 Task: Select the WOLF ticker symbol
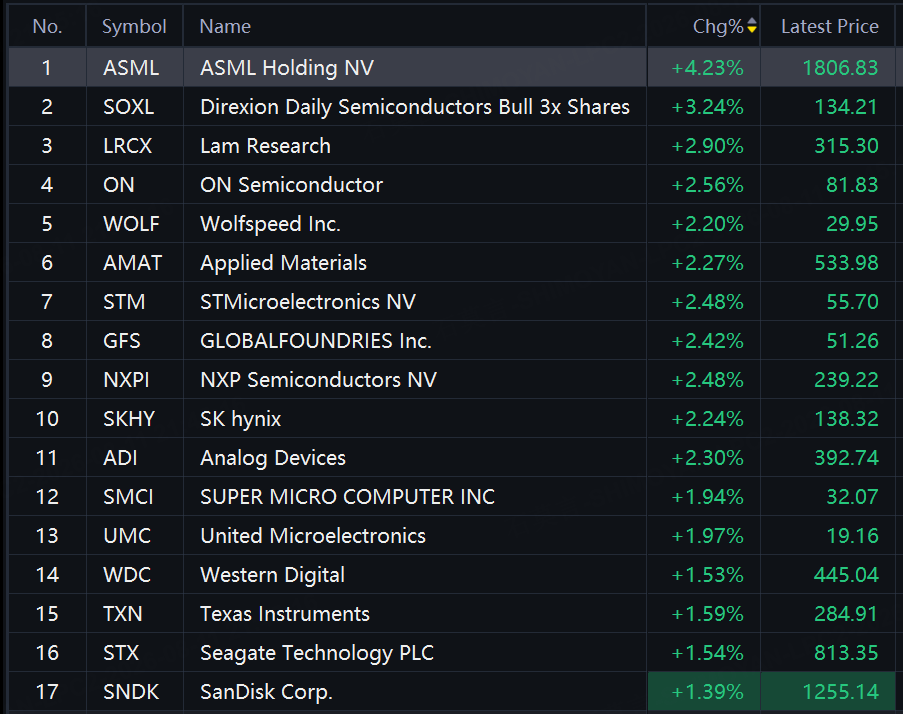pos(131,223)
